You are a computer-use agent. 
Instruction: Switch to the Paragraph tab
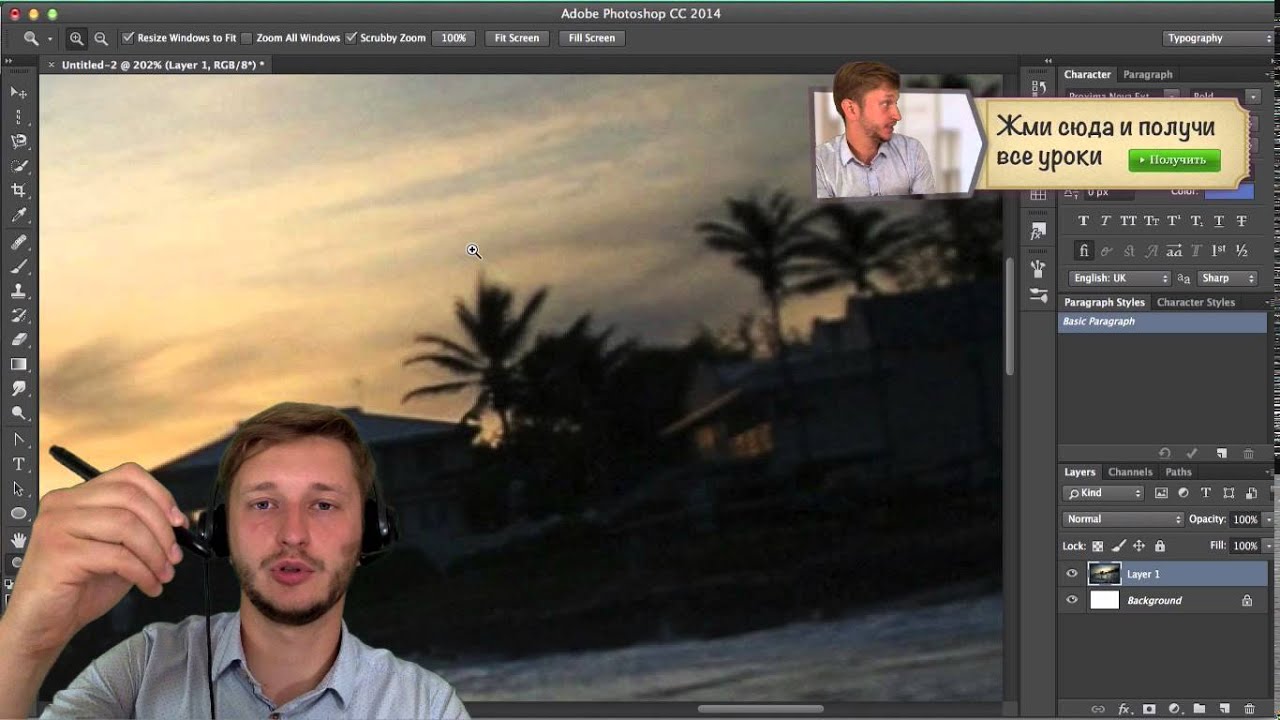pyautogui.click(x=1147, y=74)
